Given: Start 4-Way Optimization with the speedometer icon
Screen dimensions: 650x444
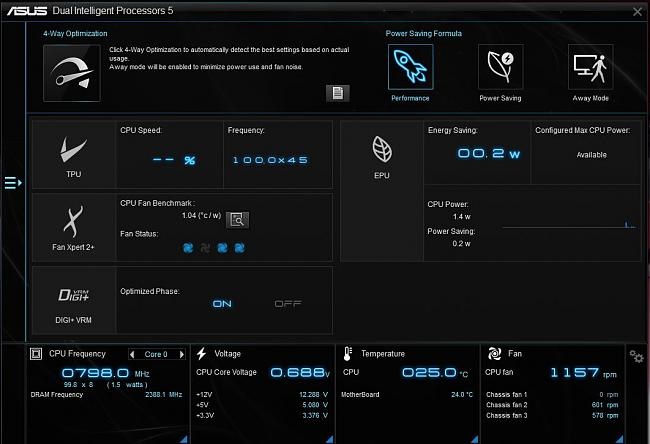Looking at the screenshot, I should 70,72.
